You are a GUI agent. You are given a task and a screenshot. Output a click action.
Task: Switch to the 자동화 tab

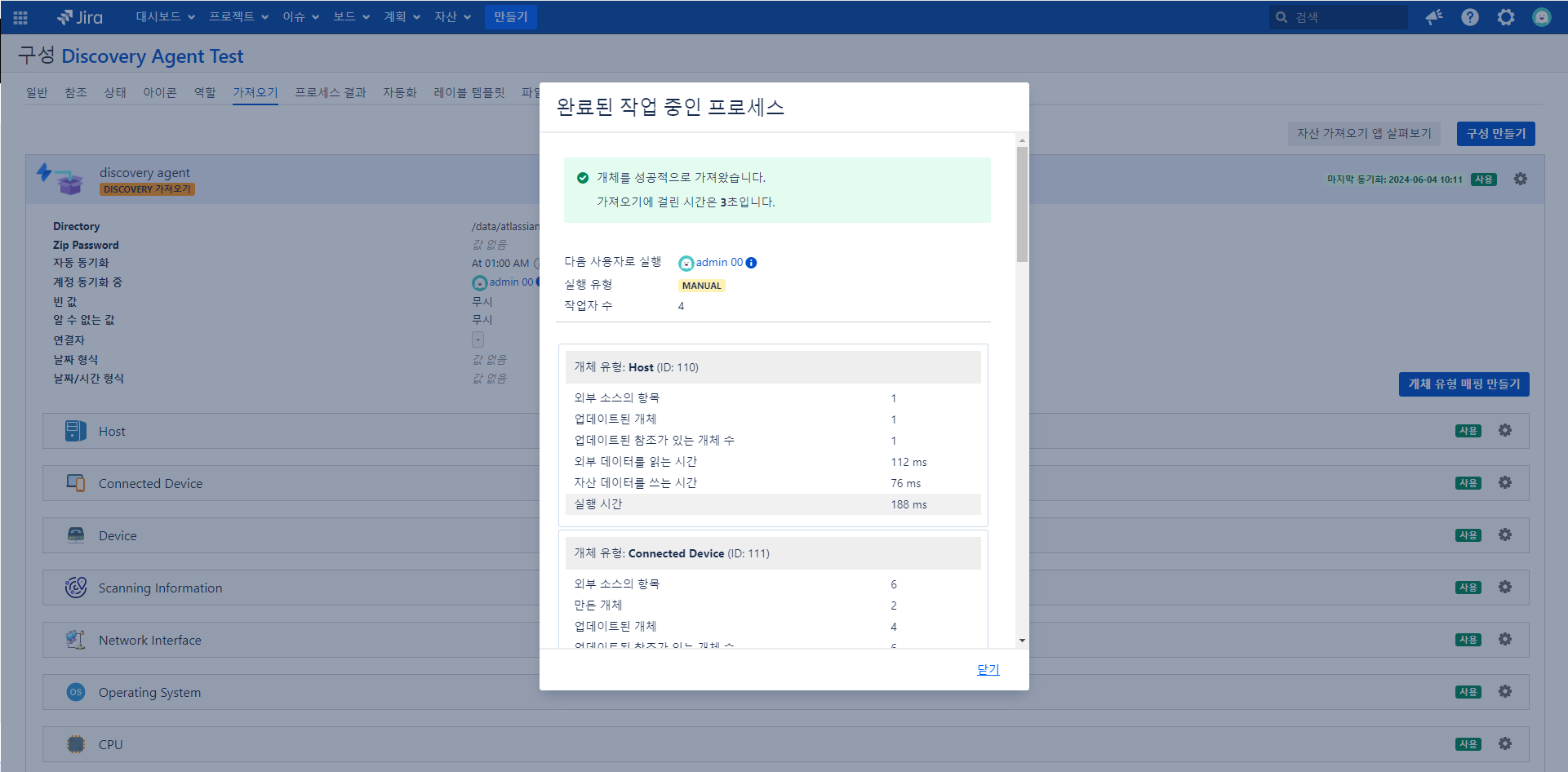click(x=400, y=93)
